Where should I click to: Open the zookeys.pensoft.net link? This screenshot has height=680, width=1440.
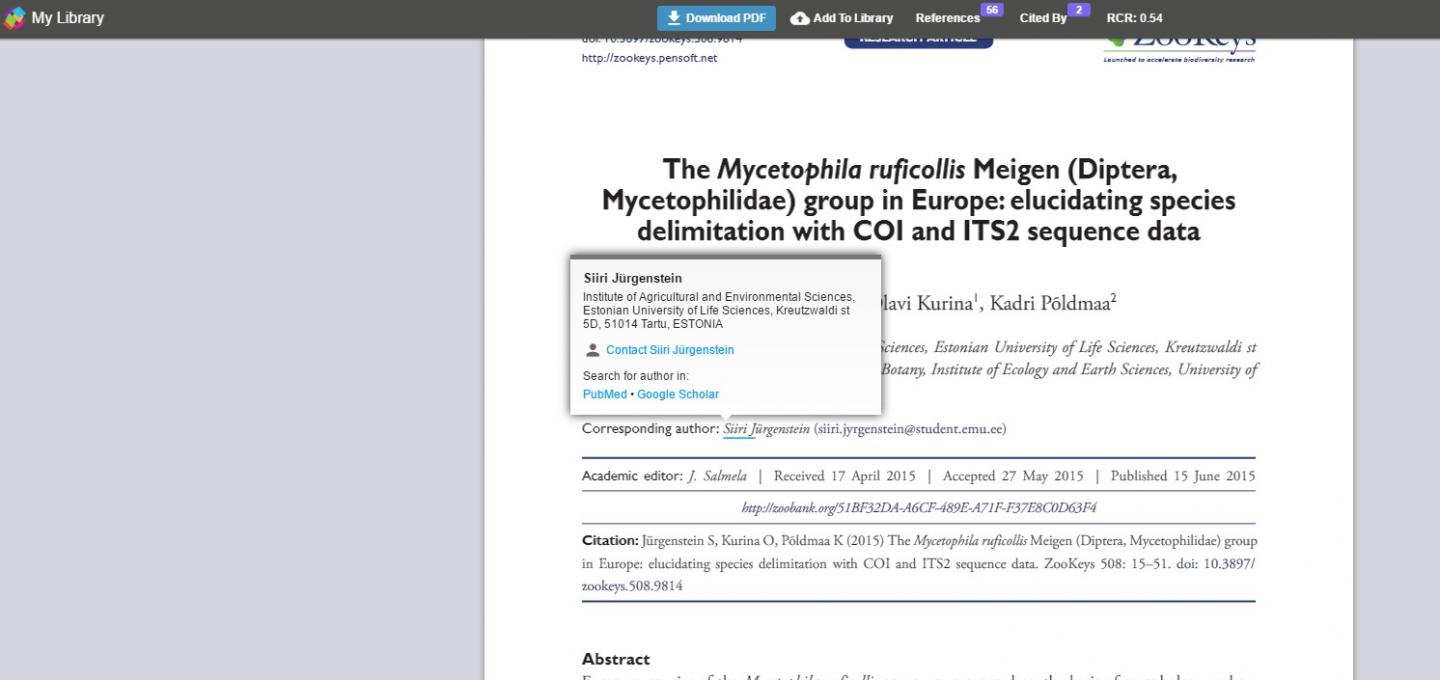click(x=649, y=58)
